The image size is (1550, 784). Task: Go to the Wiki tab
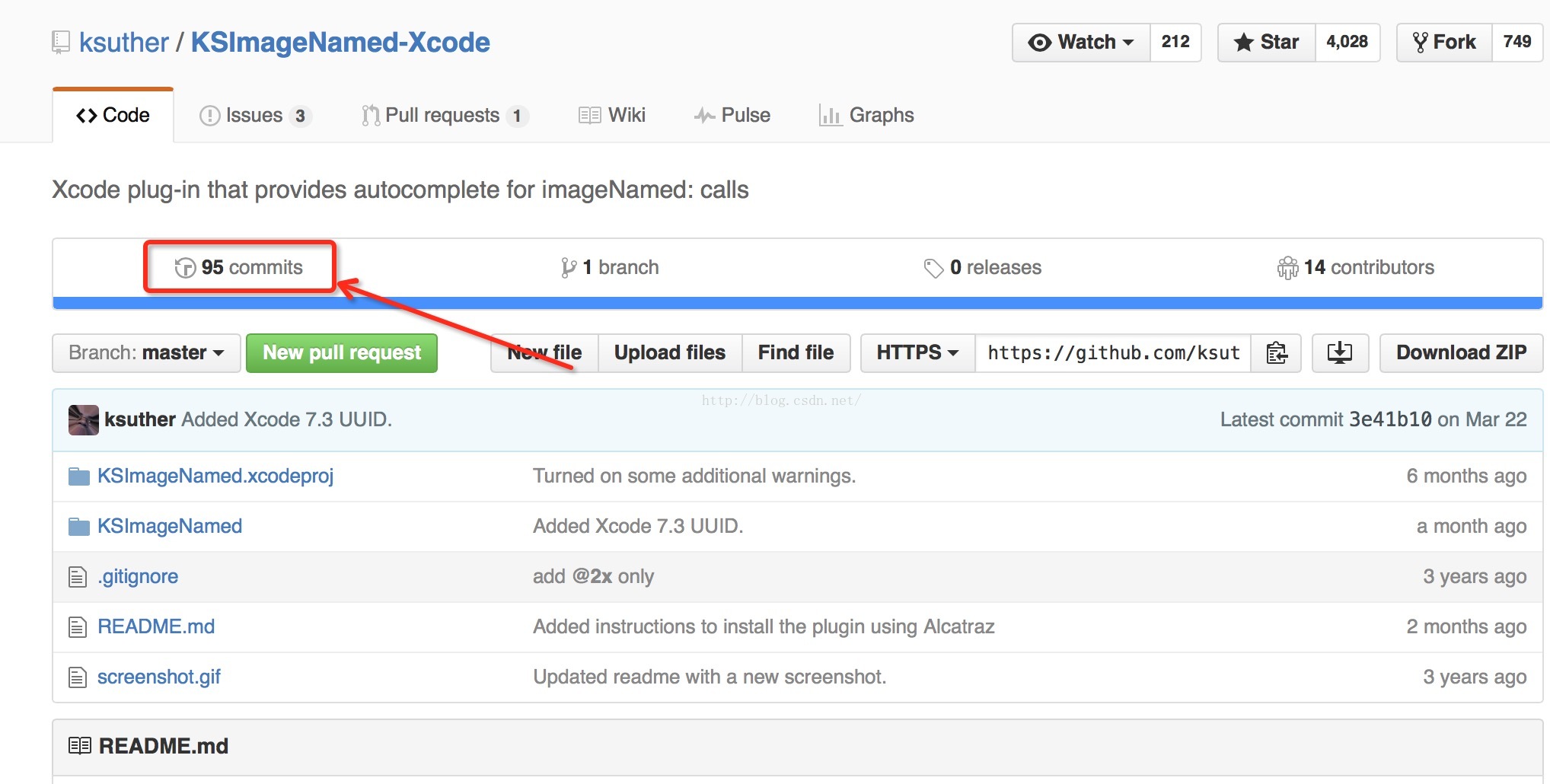(612, 116)
